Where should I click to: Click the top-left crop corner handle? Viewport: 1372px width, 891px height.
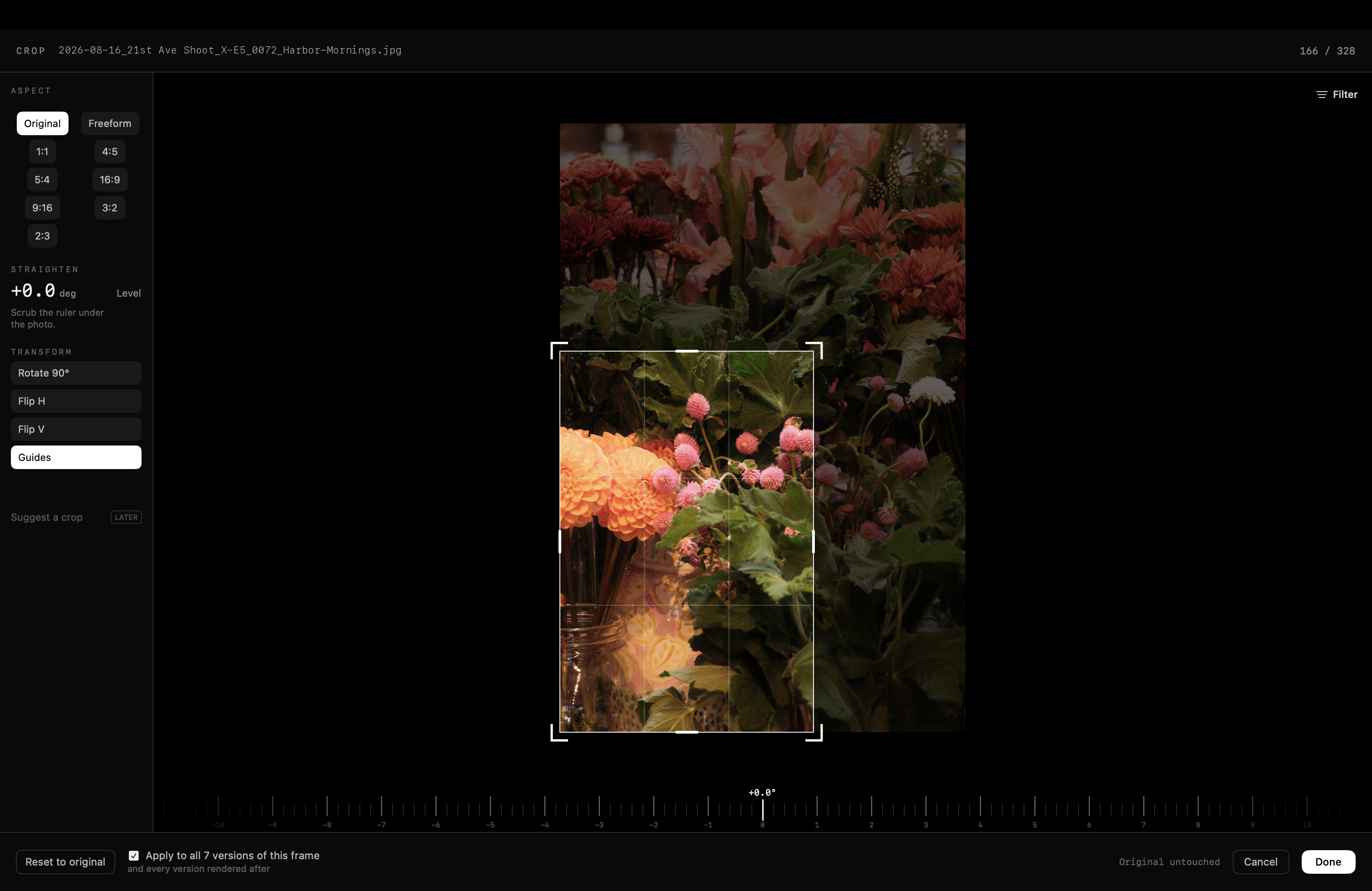point(559,350)
